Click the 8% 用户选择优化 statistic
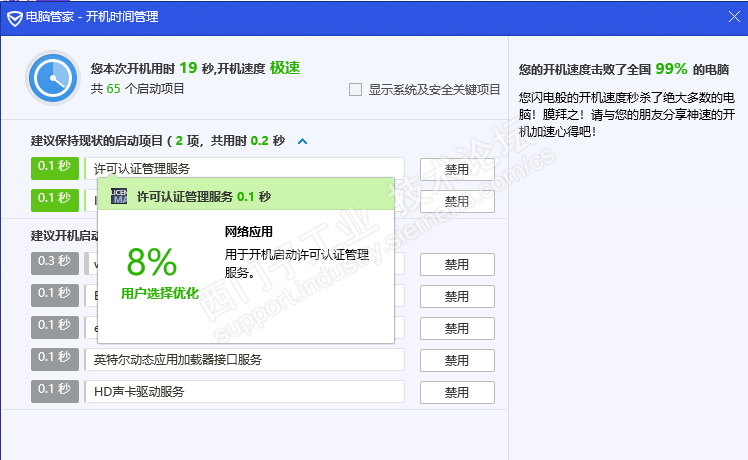Viewport: 748px width, 460px height. [x=159, y=272]
